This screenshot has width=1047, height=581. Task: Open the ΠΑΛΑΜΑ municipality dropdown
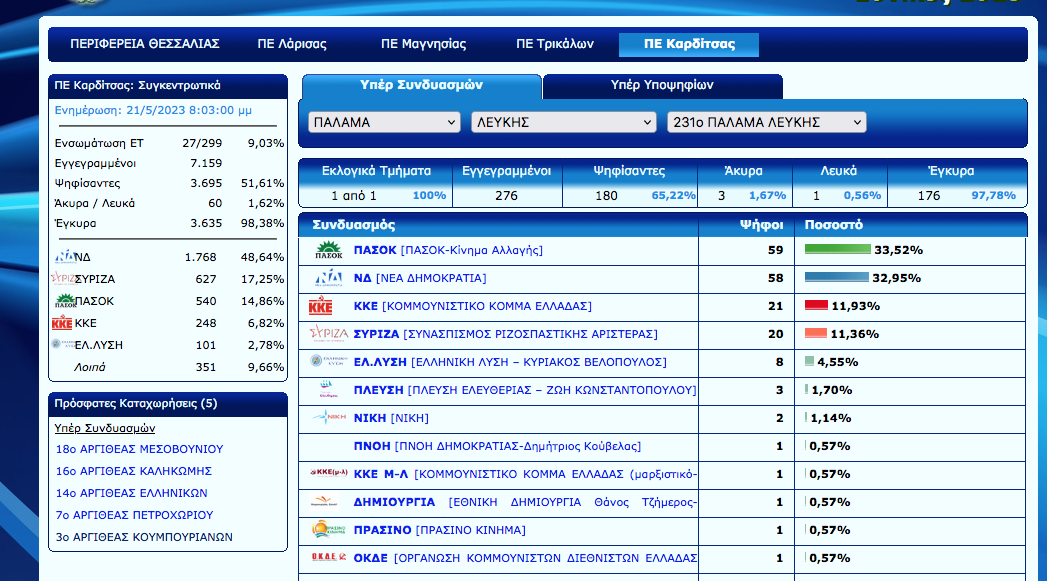coord(384,122)
